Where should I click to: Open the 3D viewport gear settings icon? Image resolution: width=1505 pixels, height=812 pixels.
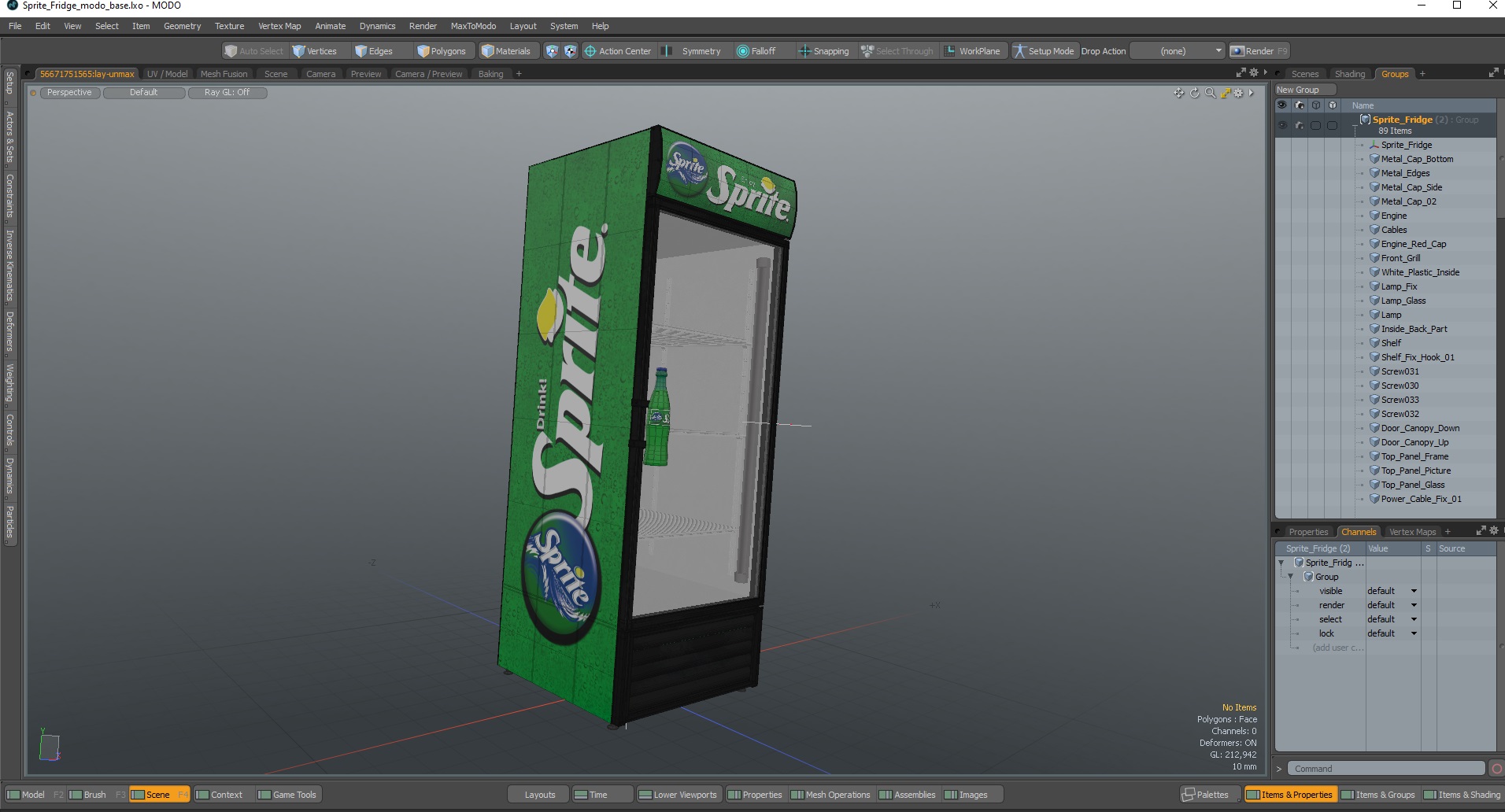[x=1238, y=93]
